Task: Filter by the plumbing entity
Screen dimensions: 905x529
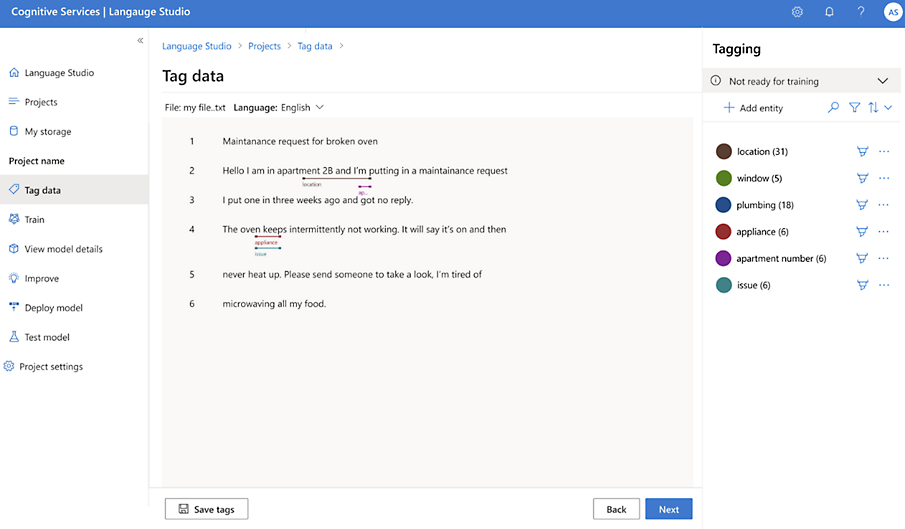Action: coord(861,205)
